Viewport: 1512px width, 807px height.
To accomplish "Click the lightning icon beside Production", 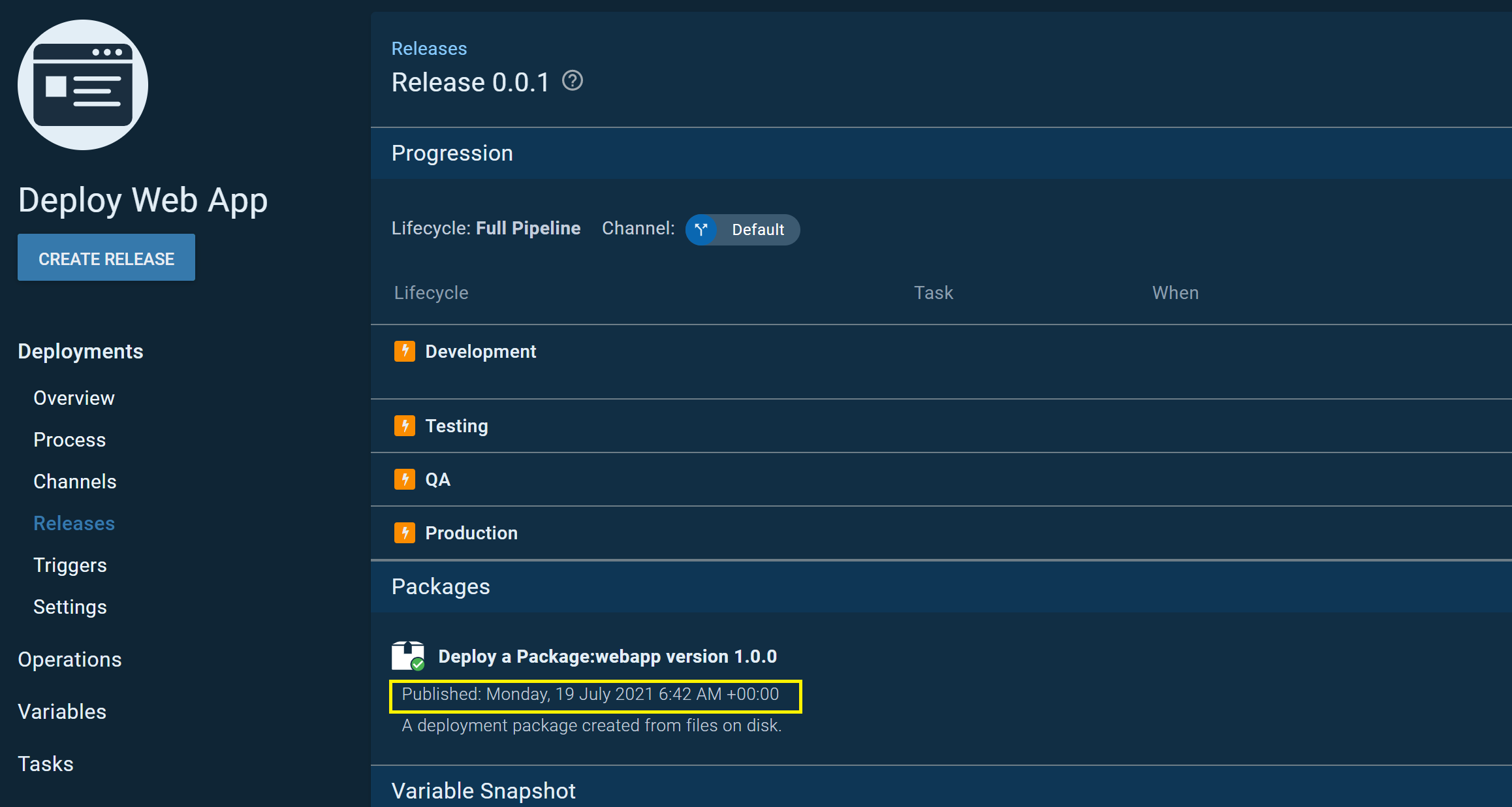I will pos(405,533).
